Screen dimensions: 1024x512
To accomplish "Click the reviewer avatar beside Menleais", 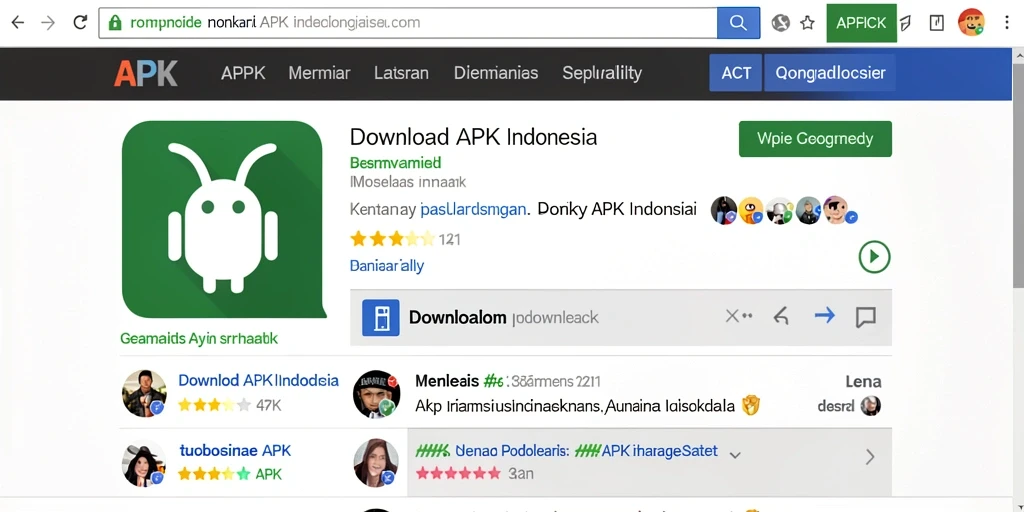I will 376,394.
